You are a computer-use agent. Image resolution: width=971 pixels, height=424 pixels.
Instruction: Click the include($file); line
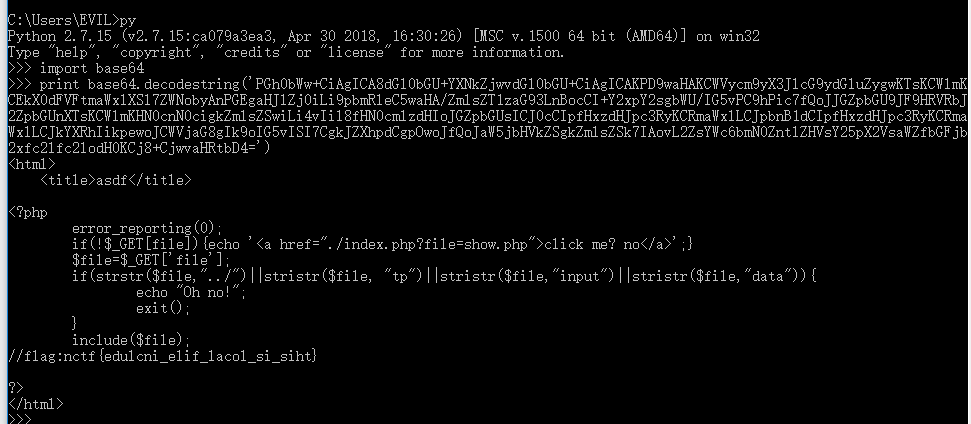130,340
